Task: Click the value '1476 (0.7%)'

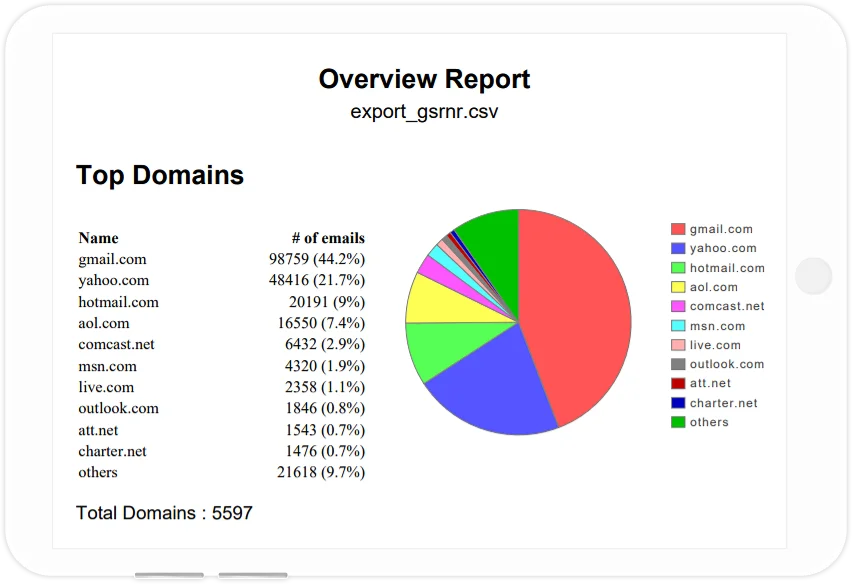Action: (325, 452)
